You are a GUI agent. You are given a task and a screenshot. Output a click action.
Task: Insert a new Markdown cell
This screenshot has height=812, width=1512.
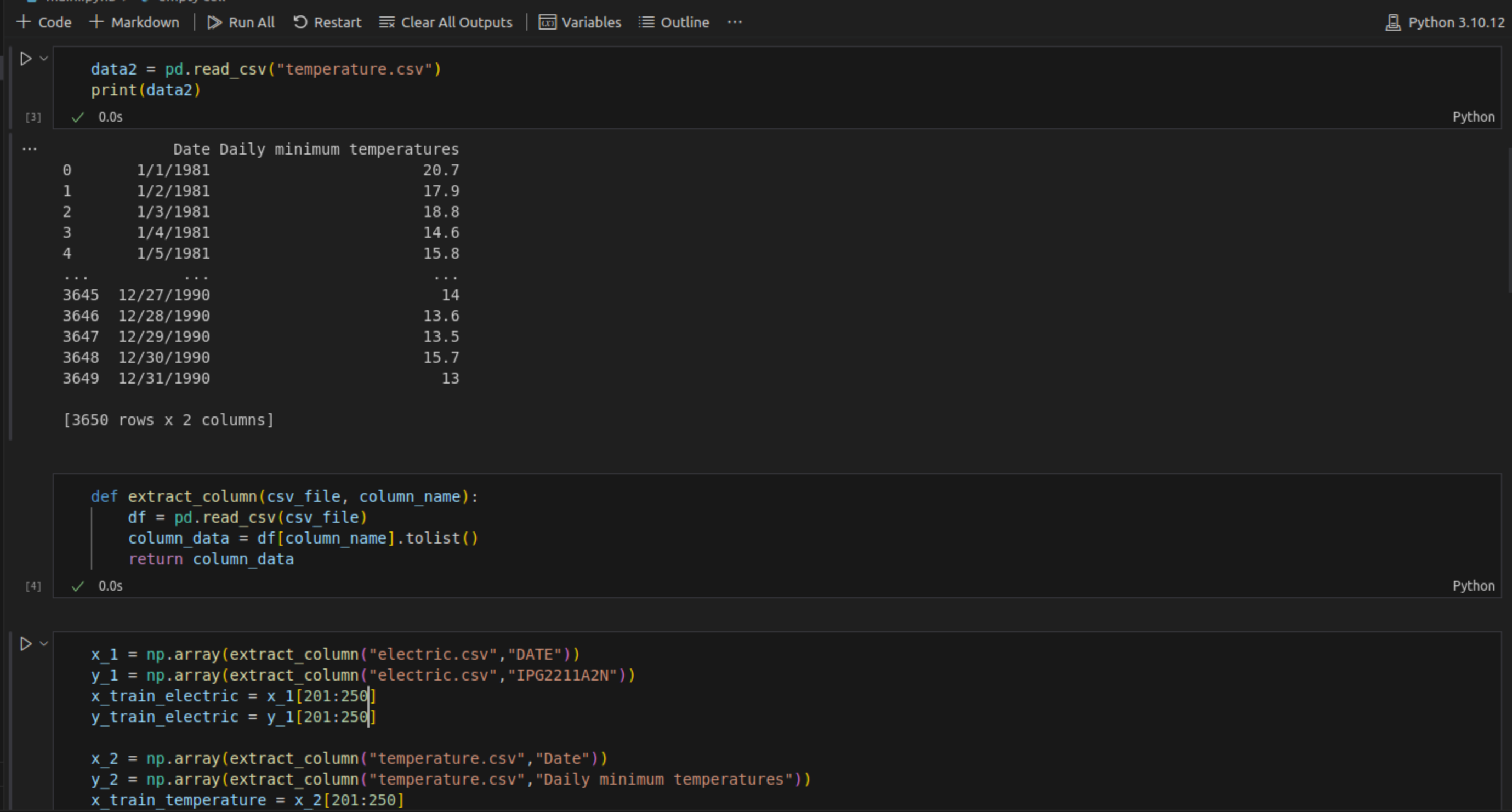[x=134, y=22]
